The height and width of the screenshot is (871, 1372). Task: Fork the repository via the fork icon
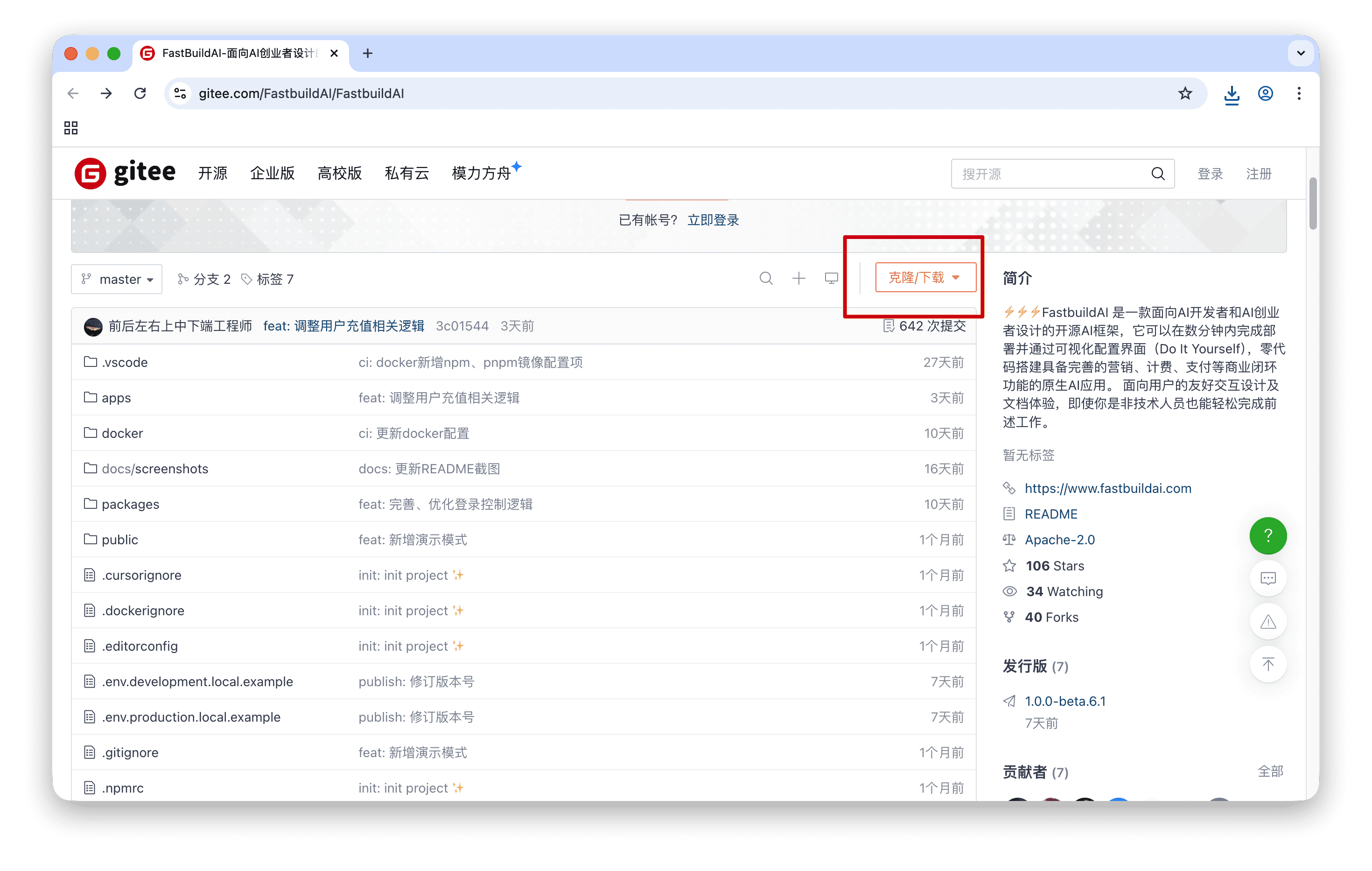1009,617
